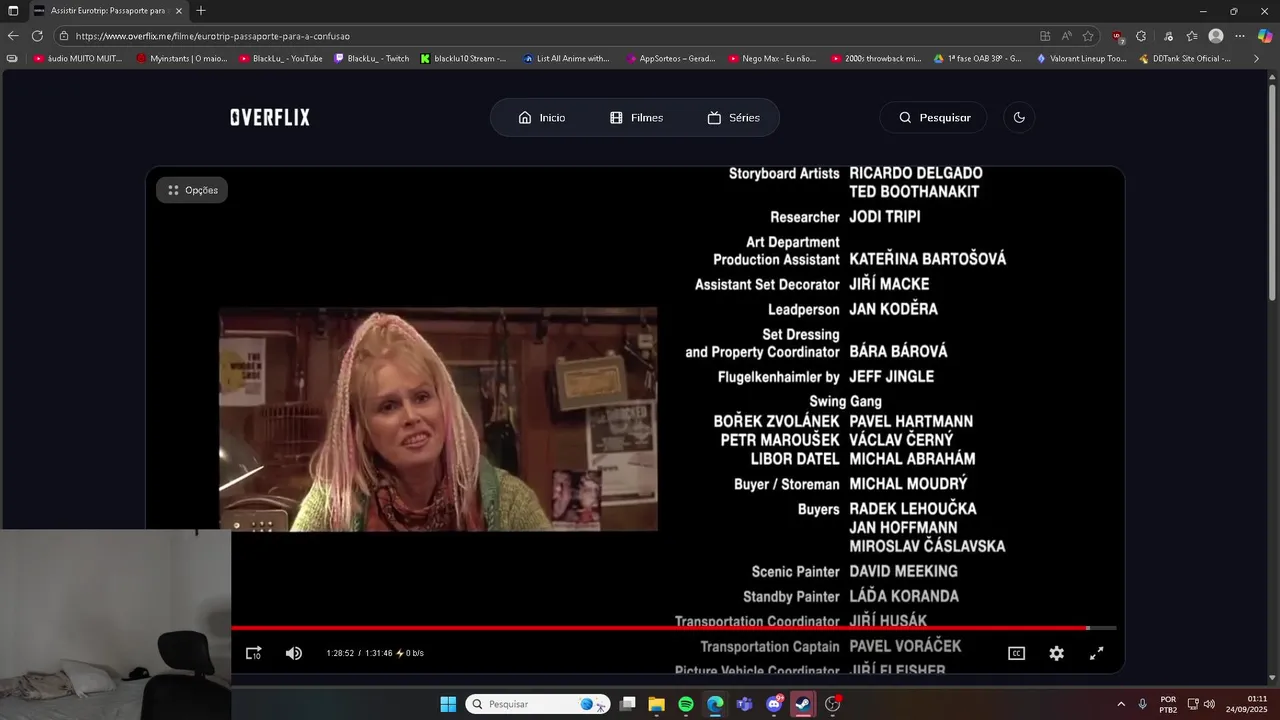Open Discord from taskbar

tap(774, 704)
